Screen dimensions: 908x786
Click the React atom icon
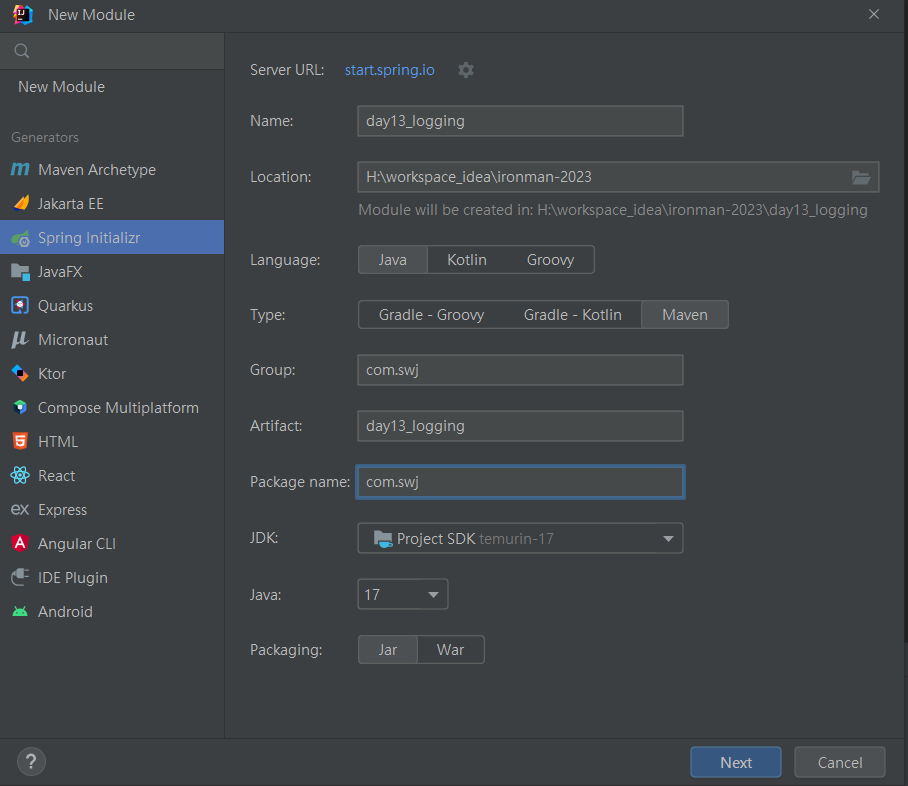20,476
